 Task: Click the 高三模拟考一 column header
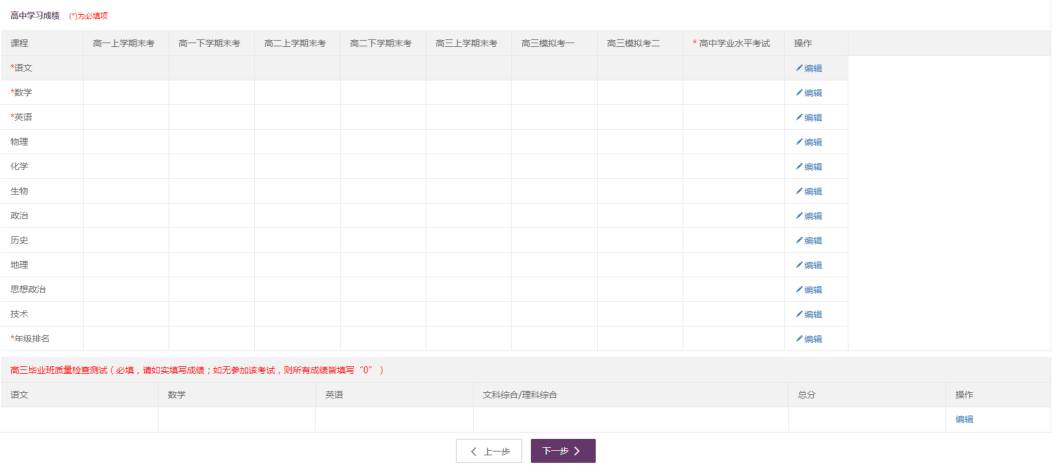click(x=554, y=43)
